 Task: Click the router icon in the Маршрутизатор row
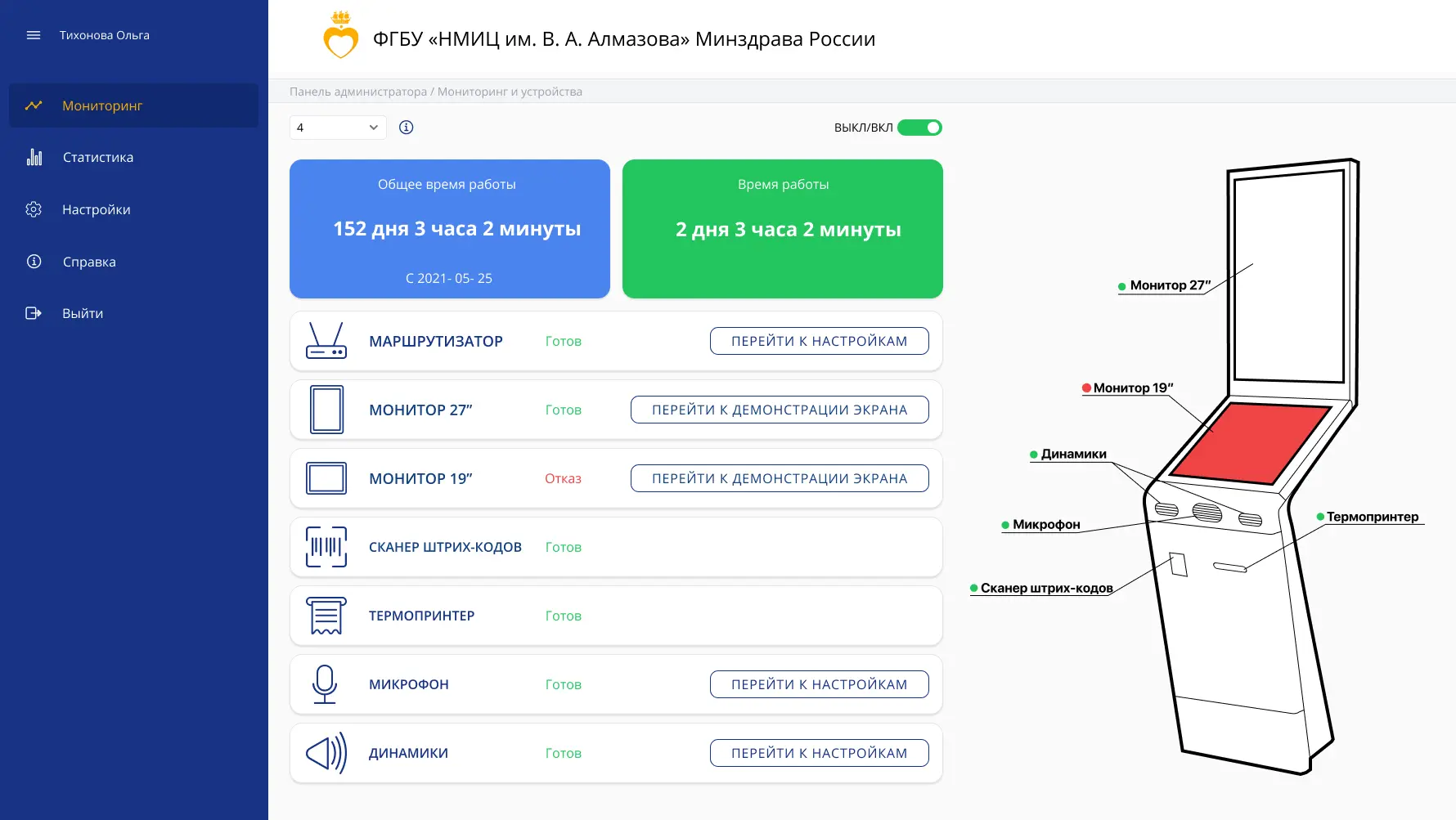326,341
